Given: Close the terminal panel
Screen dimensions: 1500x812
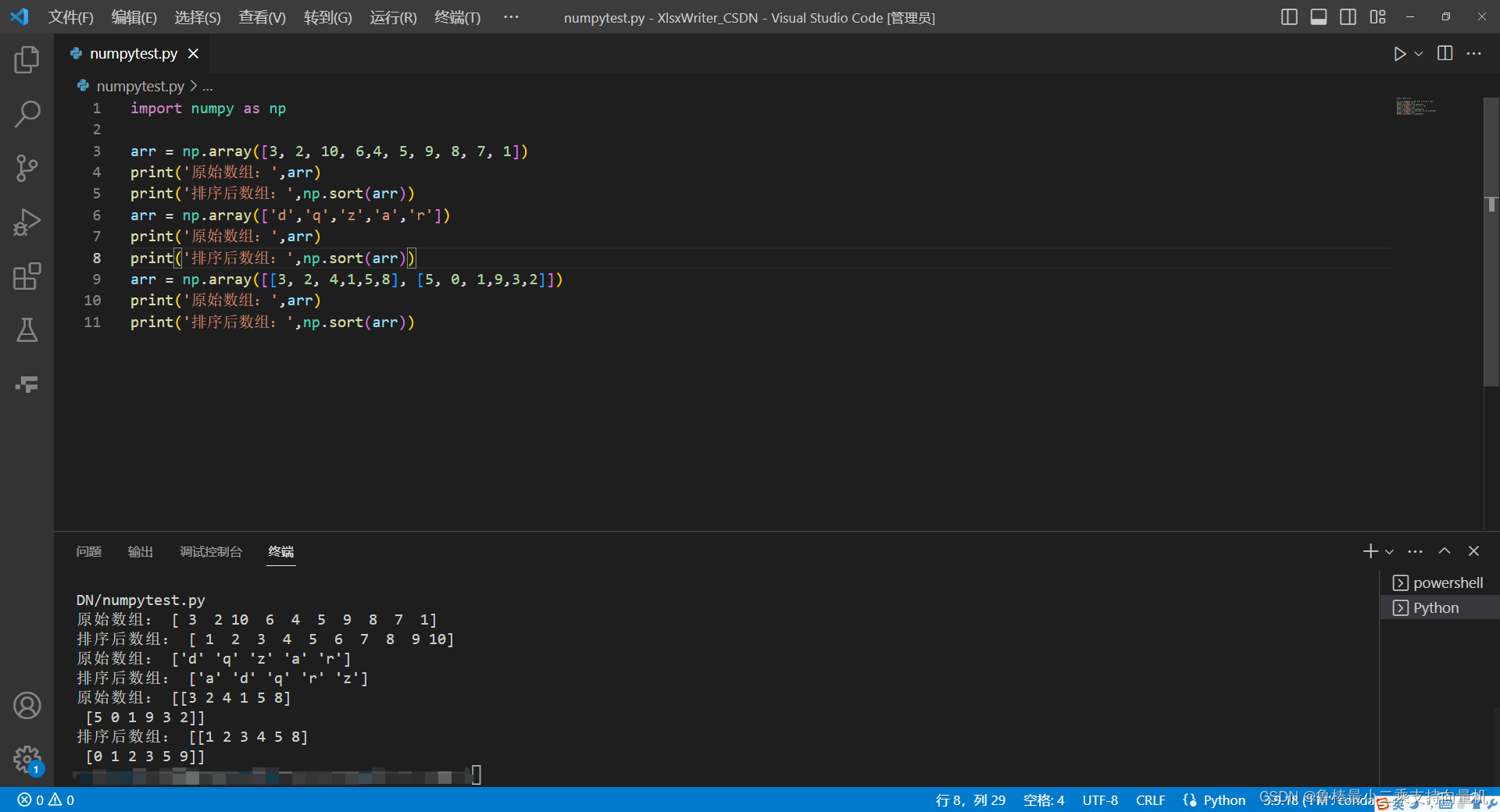Looking at the screenshot, I should pyautogui.click(x=1473, y=551).
